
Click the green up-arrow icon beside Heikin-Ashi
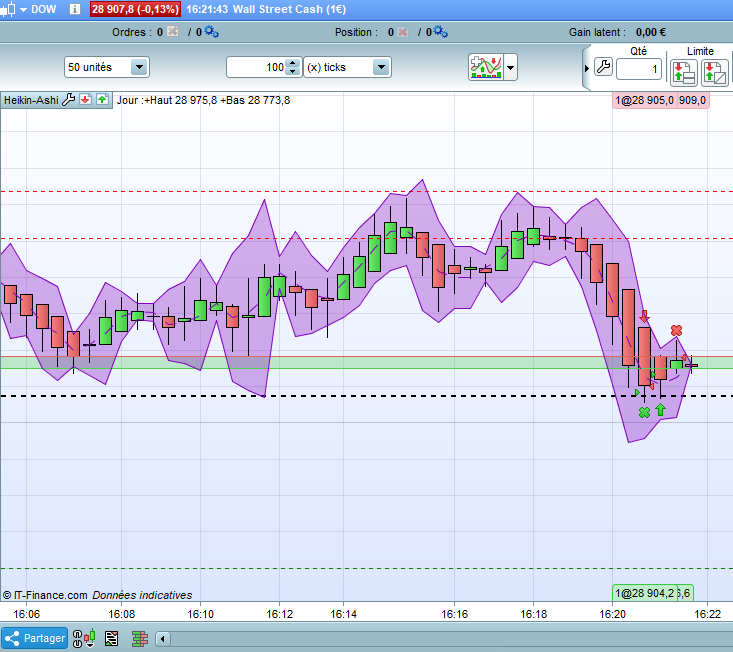102,100
